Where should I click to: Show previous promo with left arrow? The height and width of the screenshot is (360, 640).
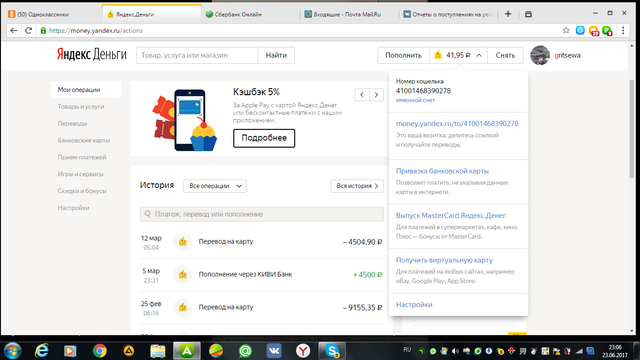(362, 95)
